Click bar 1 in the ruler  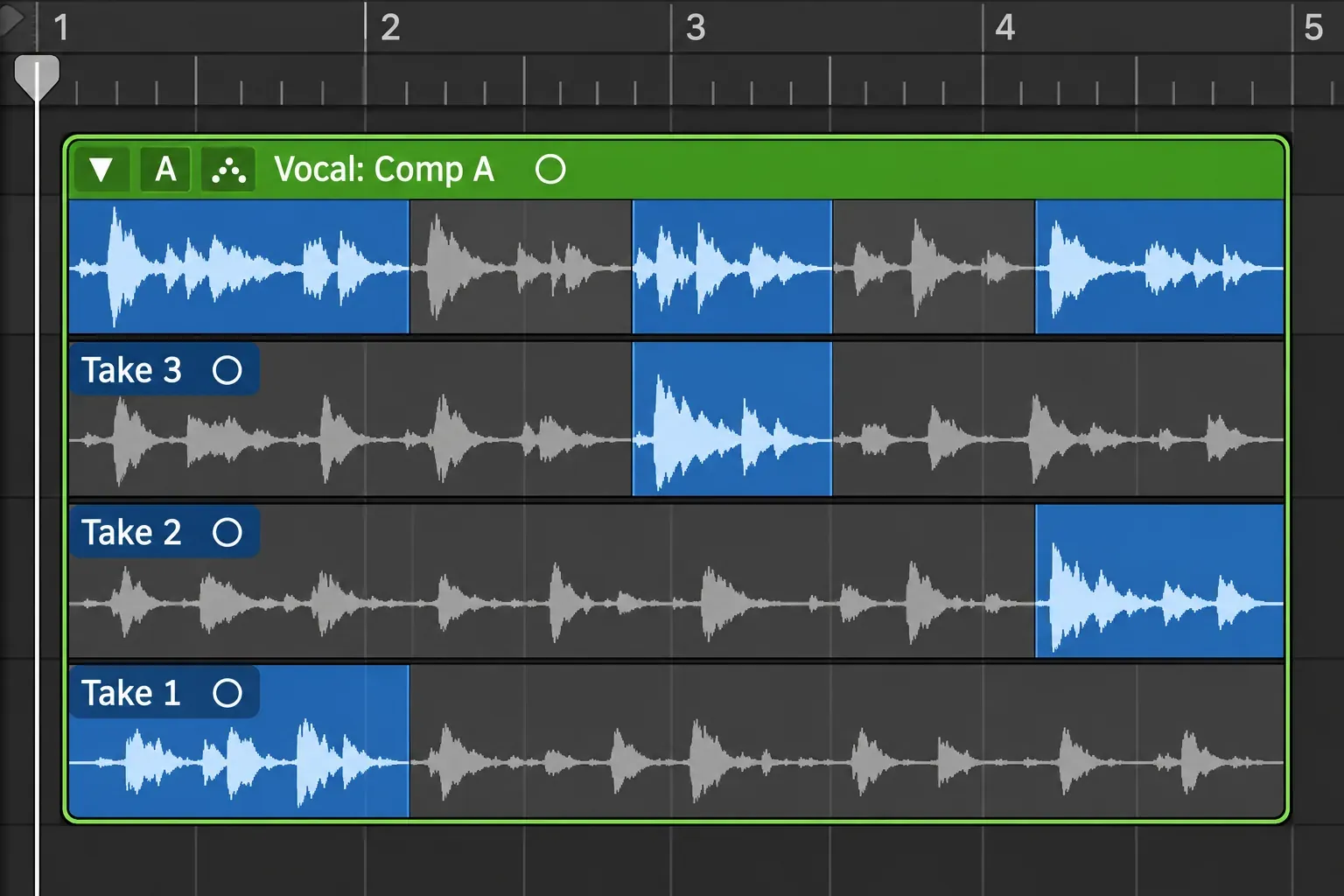pos(61,27)
